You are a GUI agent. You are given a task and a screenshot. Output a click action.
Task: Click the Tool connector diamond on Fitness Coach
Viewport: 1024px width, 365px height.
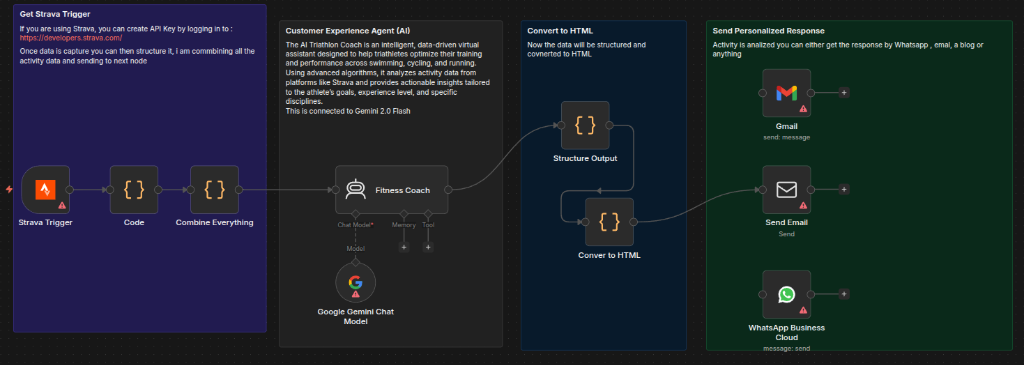point(428,214)
